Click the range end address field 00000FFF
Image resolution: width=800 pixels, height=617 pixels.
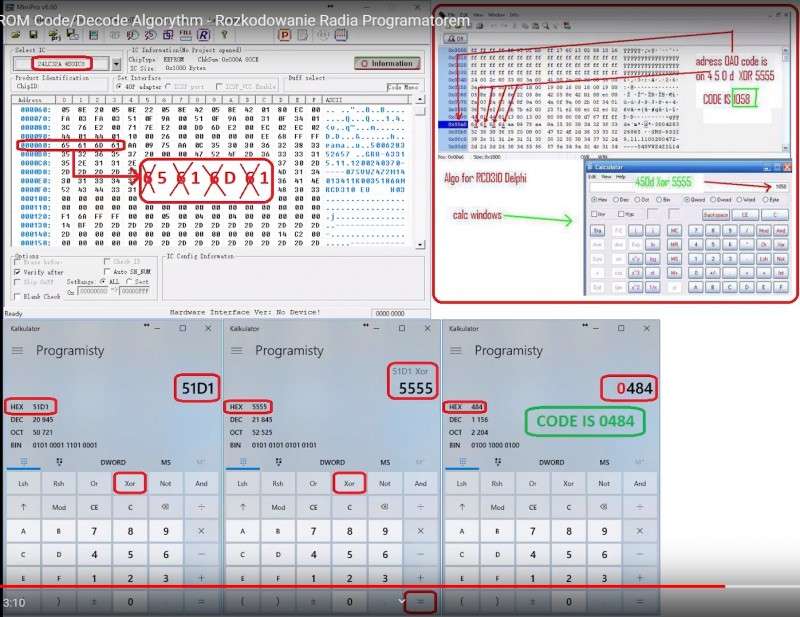click(x=135, y=291)
